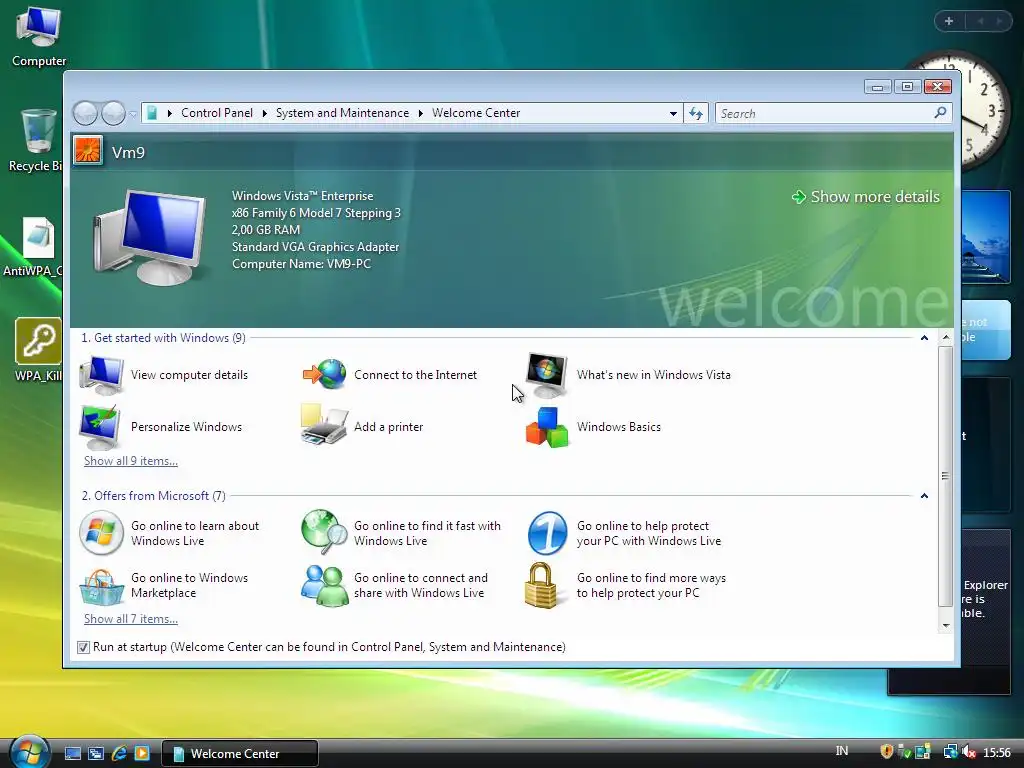This screenshot has height=768, width=1024.
Task: Click the 2. Offers from Microsoft (7) heading
Action: 153,496
